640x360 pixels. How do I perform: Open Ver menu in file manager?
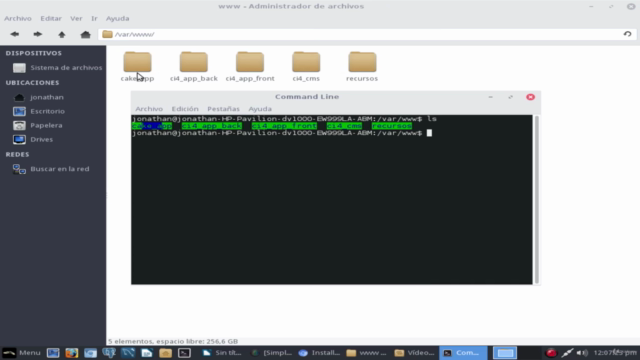pos(76,18)
